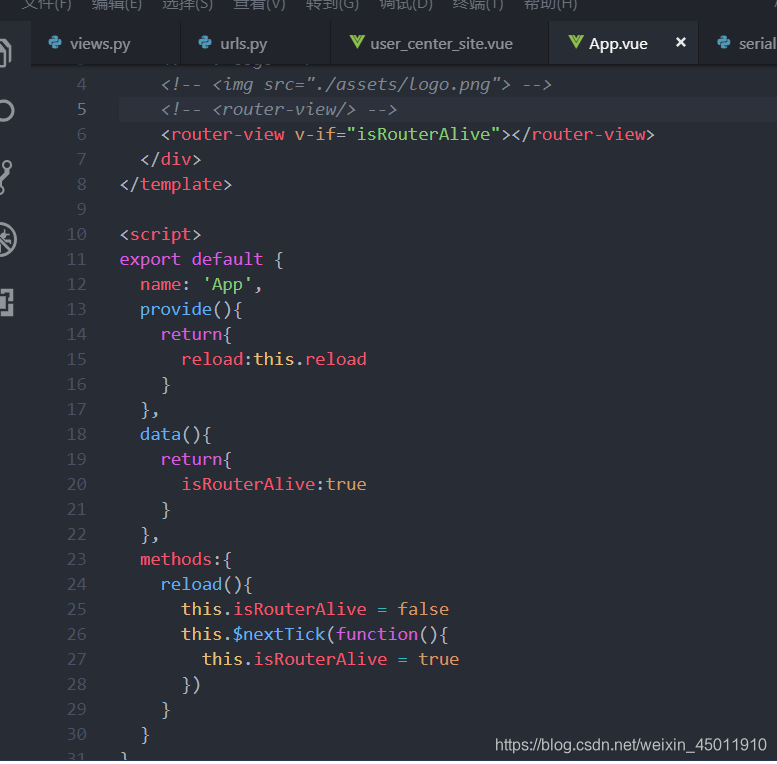Click the commented img src logo.png line
777x764 pixels.
click(356, 85)
